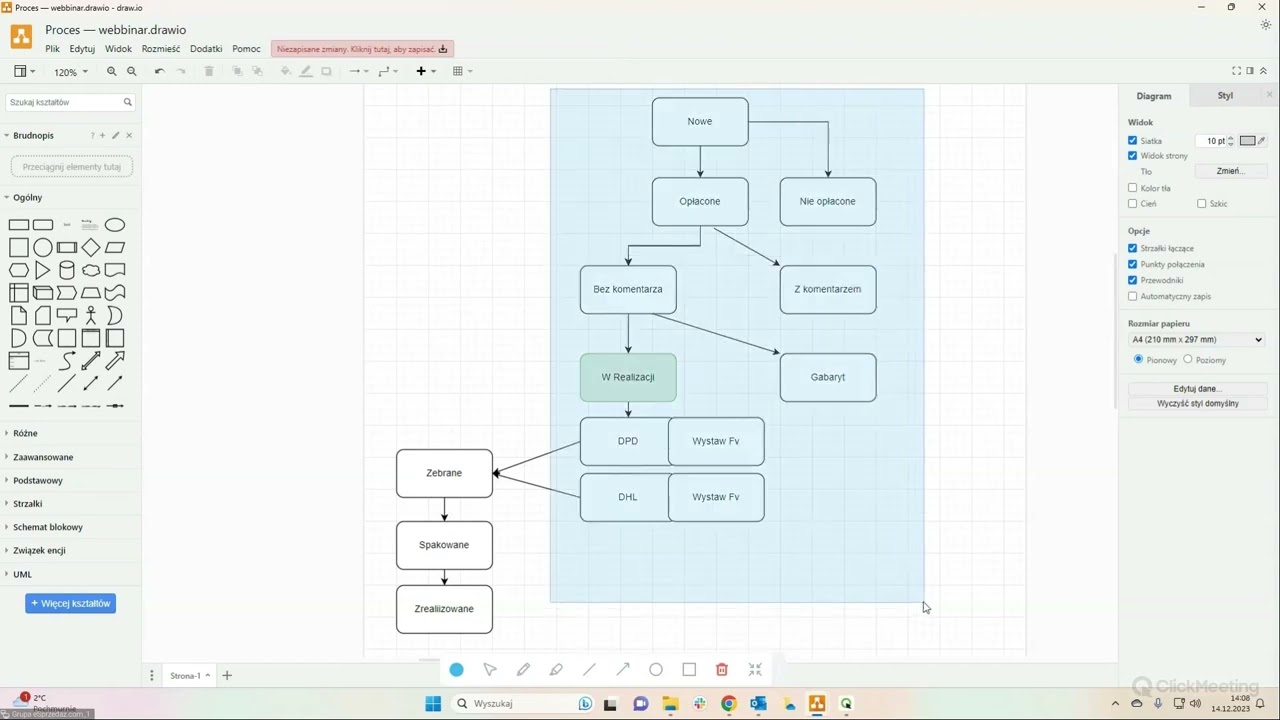Enable the Cień checkbox

pos(1133,203)
